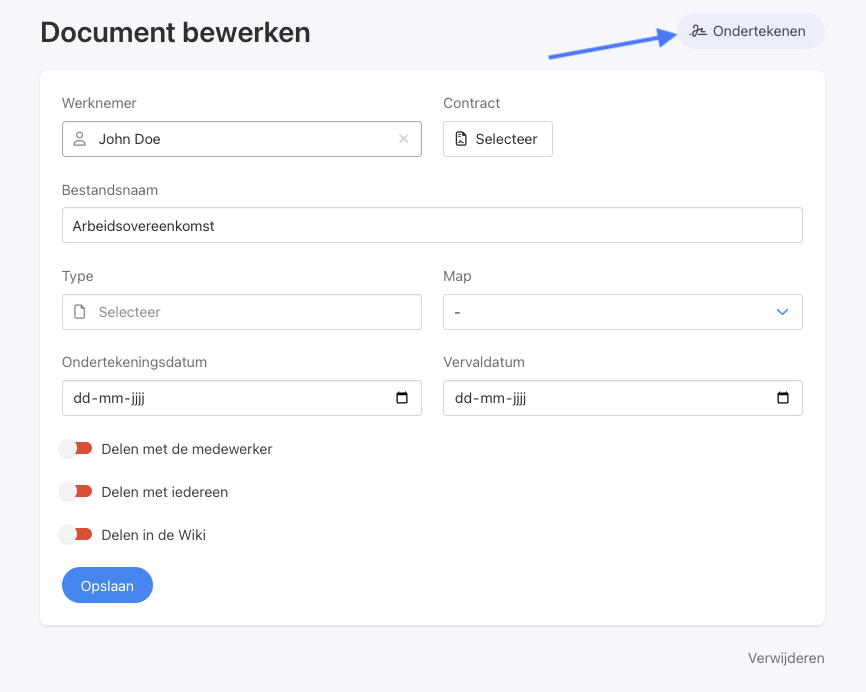Viewport: 866px width, 692px height.
Task: Click the document icon in Type field
Action: 80,312
